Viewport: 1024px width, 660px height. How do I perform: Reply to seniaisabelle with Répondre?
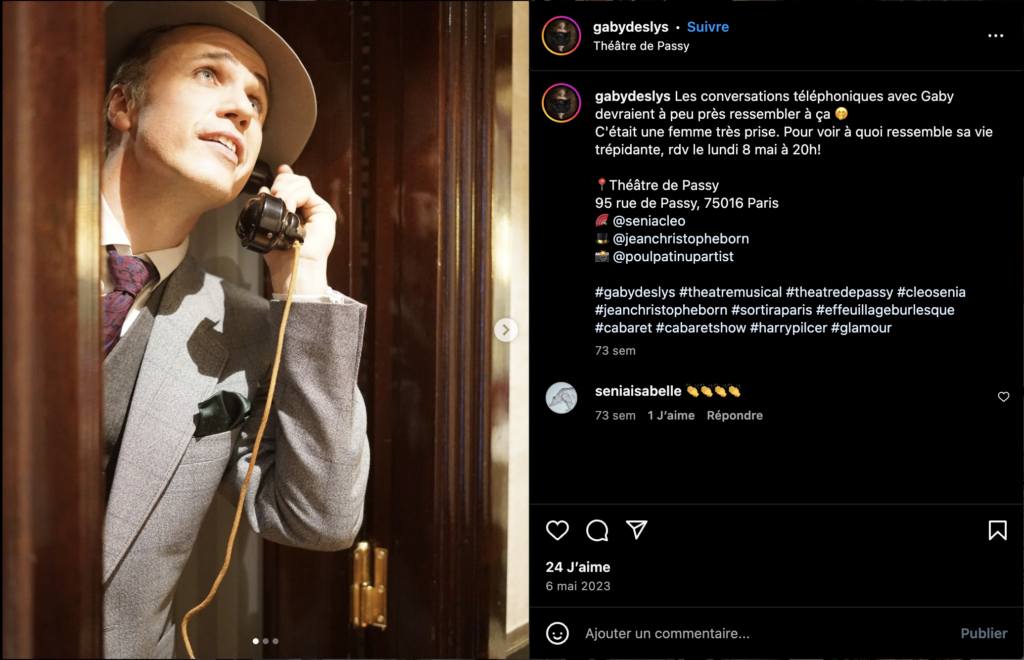pos(734,415)
